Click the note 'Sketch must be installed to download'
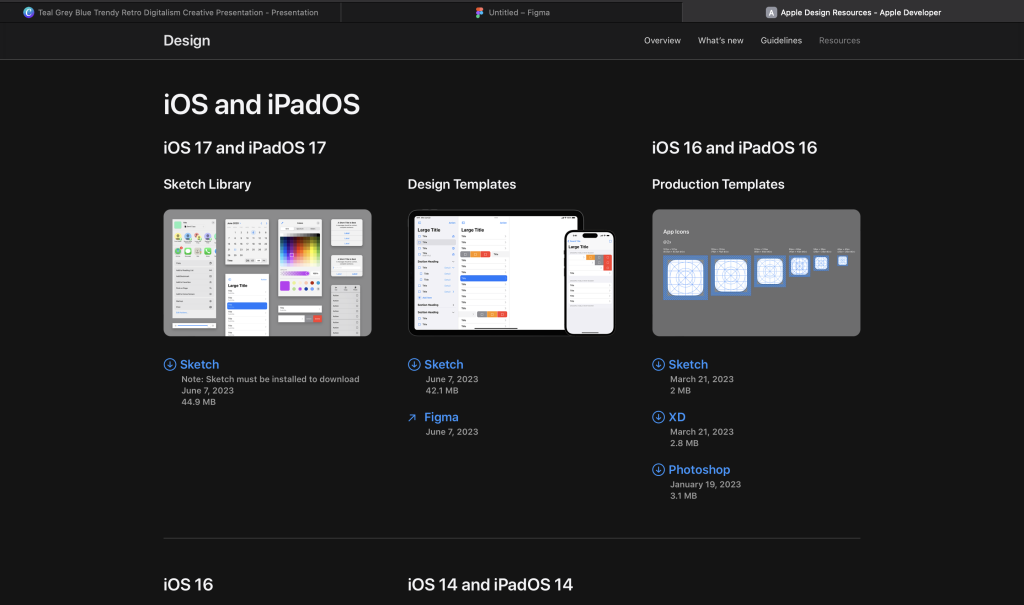1024x605 pixels. [270, 379]
